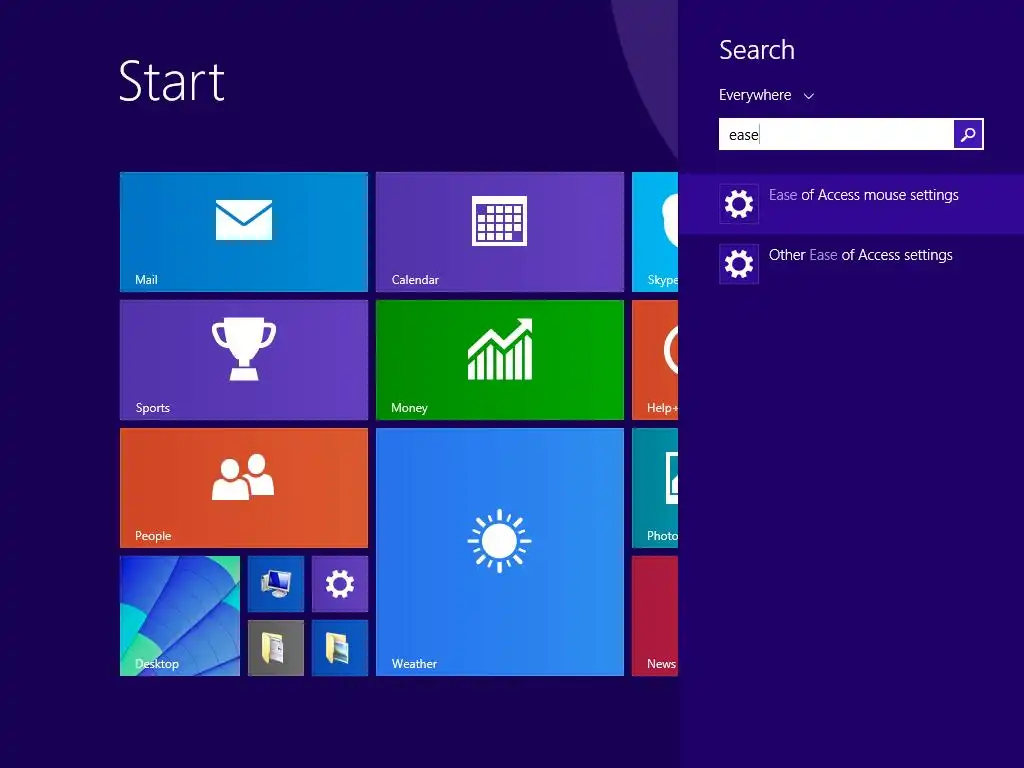Open the Sports tile with trophy

click(x=244, y=360)
